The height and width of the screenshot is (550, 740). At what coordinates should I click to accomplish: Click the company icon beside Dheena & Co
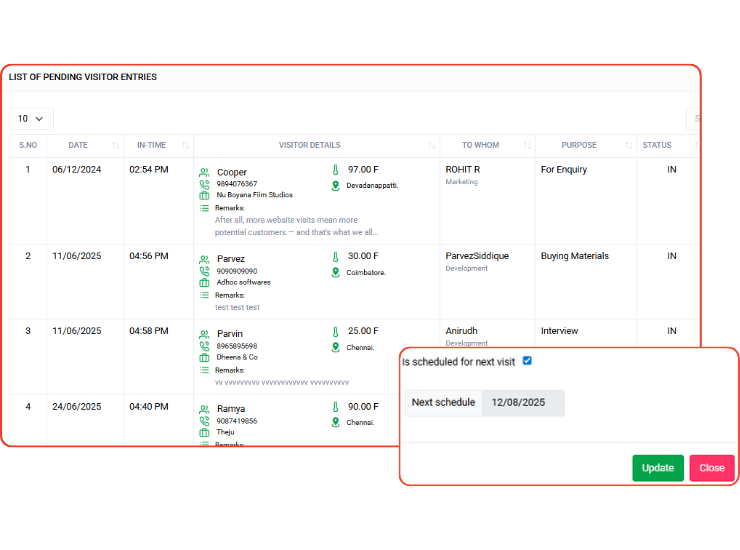click(x=204, y=357)
